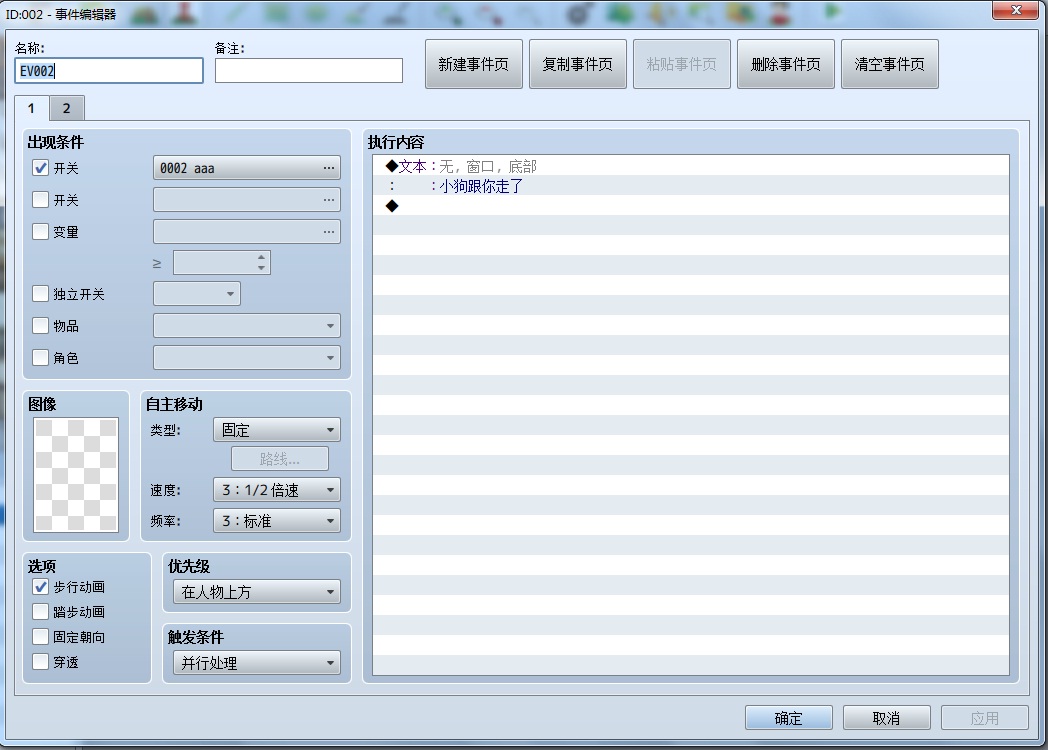Click the 路线... route button
Screen dimensions: 1048x750
pos(280,459)
